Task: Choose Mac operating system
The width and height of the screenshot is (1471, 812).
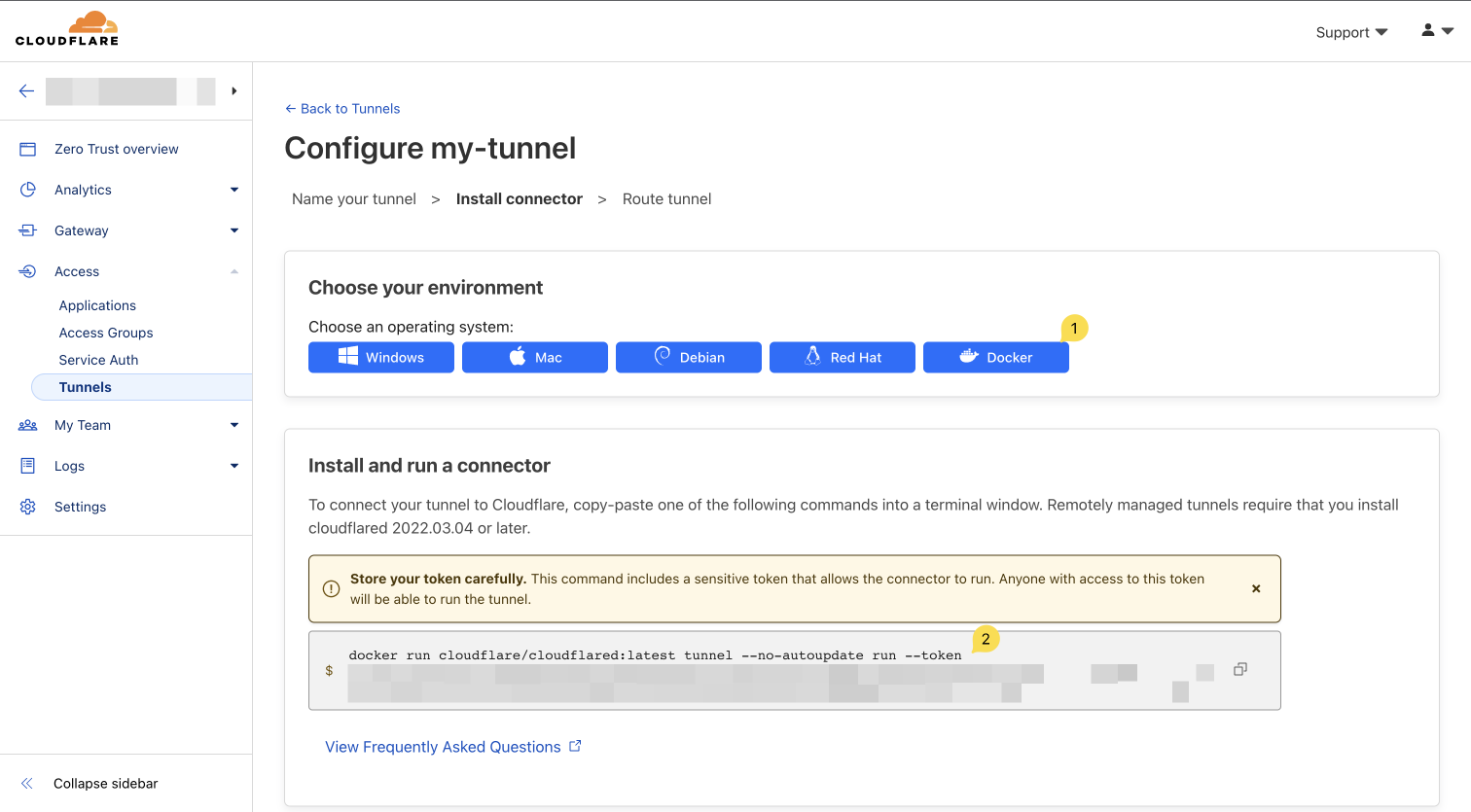Action: pos(535,357)
